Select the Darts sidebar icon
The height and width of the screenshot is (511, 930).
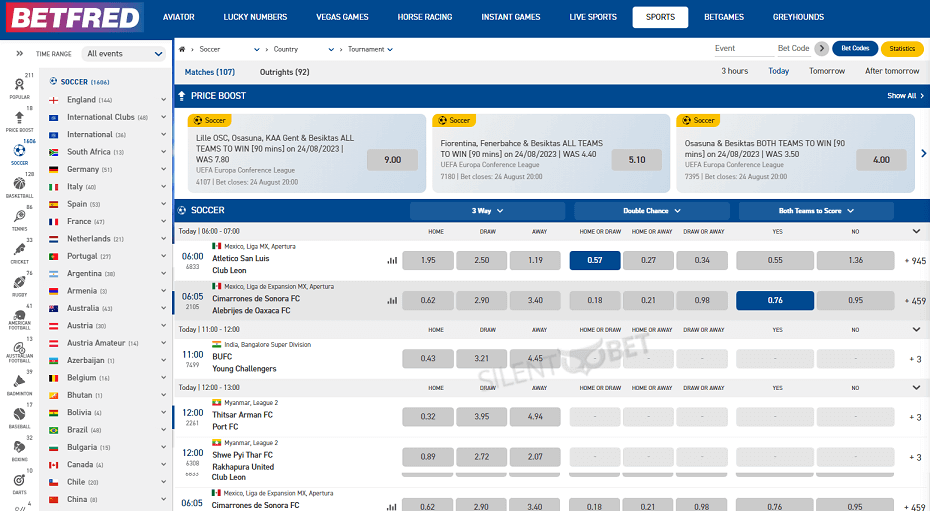click(19, 480)
